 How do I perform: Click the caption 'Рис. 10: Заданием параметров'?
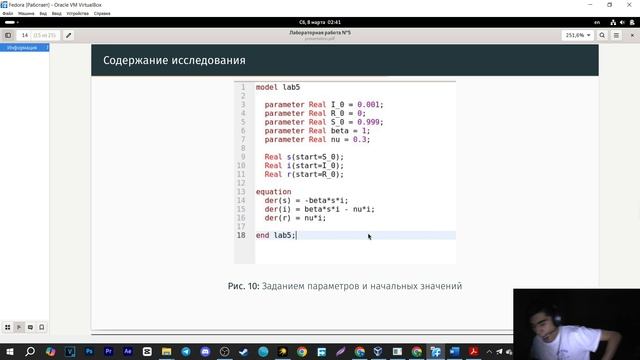click(x=345, y=286)
